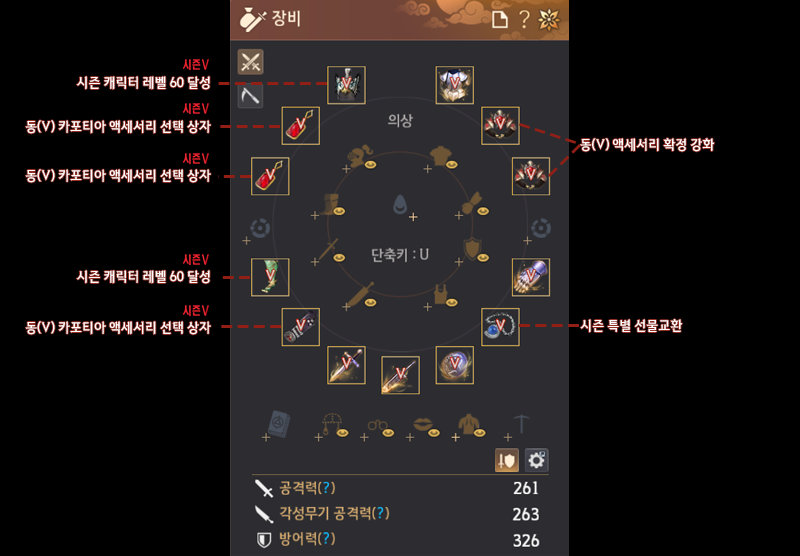Select the empty pickaxe tool slot
This screenshot has width=800, height=556.
[518, 426]
